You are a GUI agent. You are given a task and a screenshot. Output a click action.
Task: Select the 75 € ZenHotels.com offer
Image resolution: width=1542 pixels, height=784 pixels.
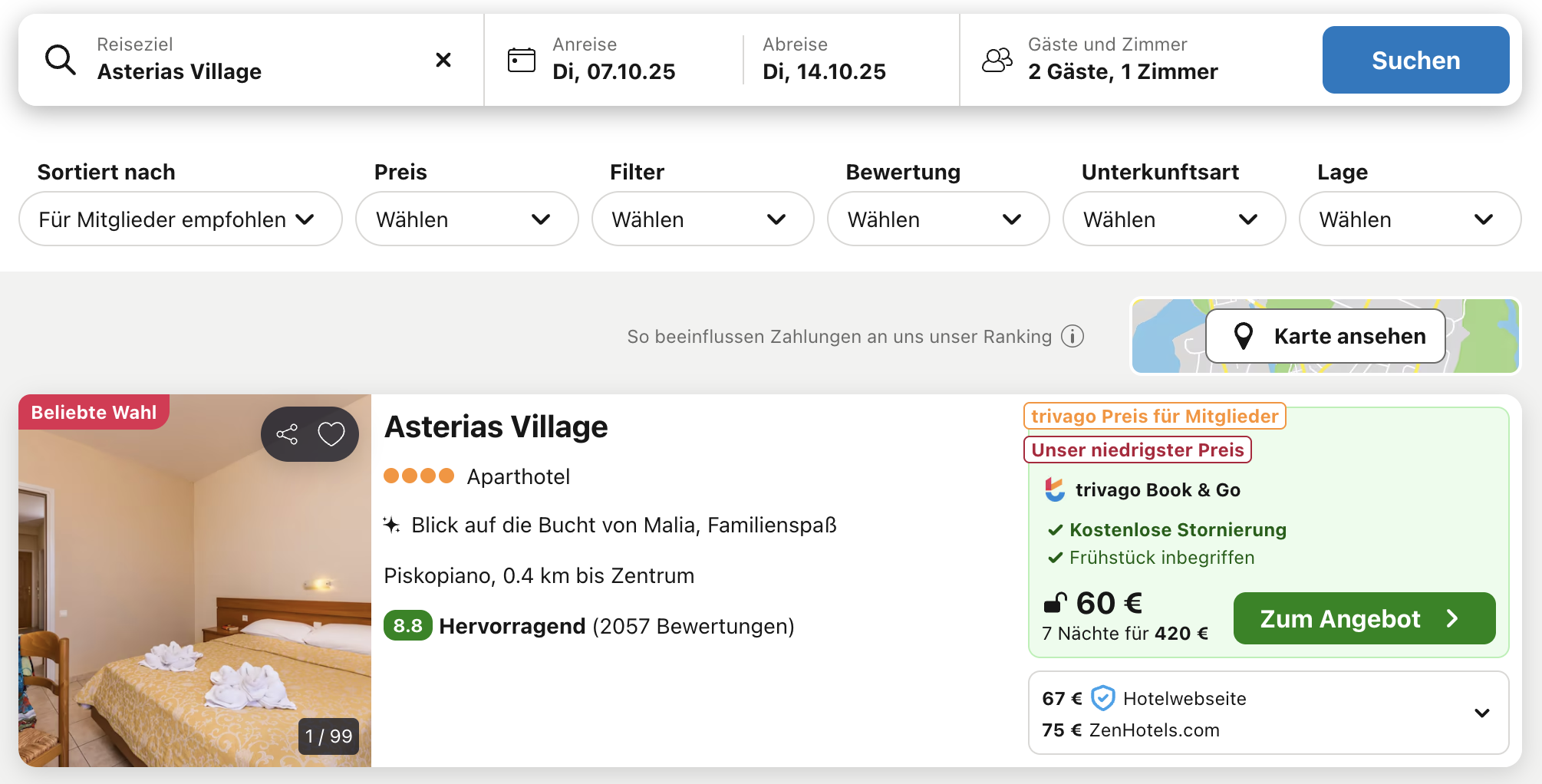1131,730
